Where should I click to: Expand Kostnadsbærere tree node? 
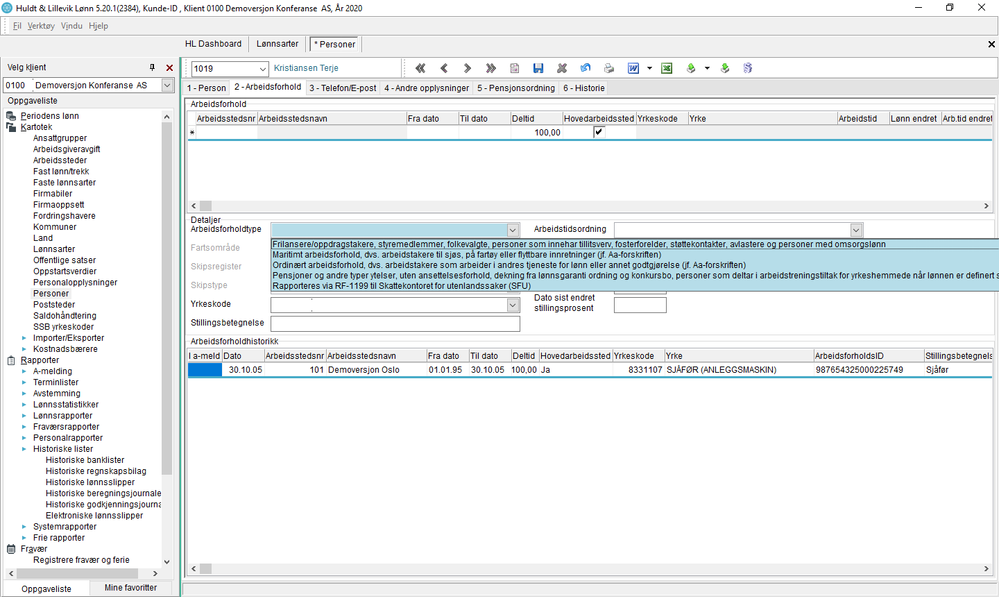tap(24, 349)
